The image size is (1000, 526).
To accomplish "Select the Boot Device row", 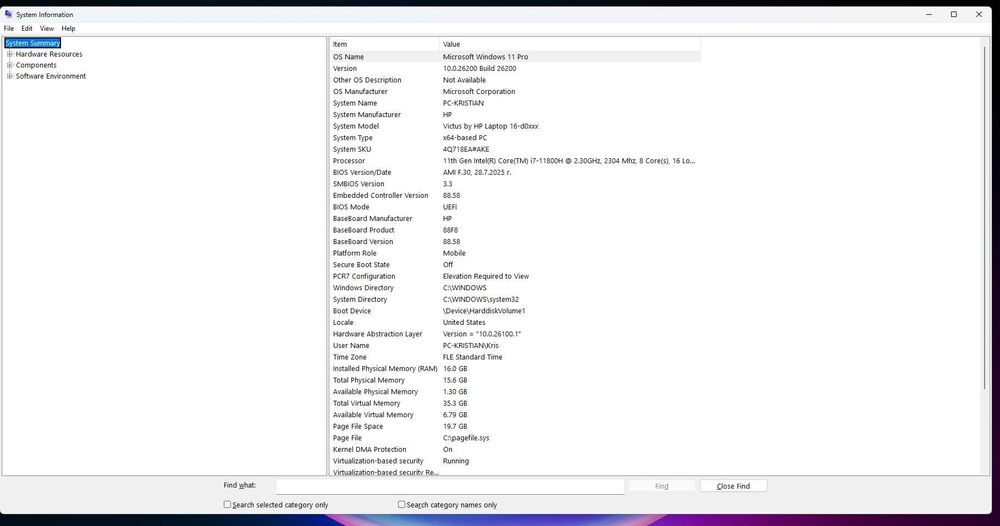I will [x=515, y=310].
